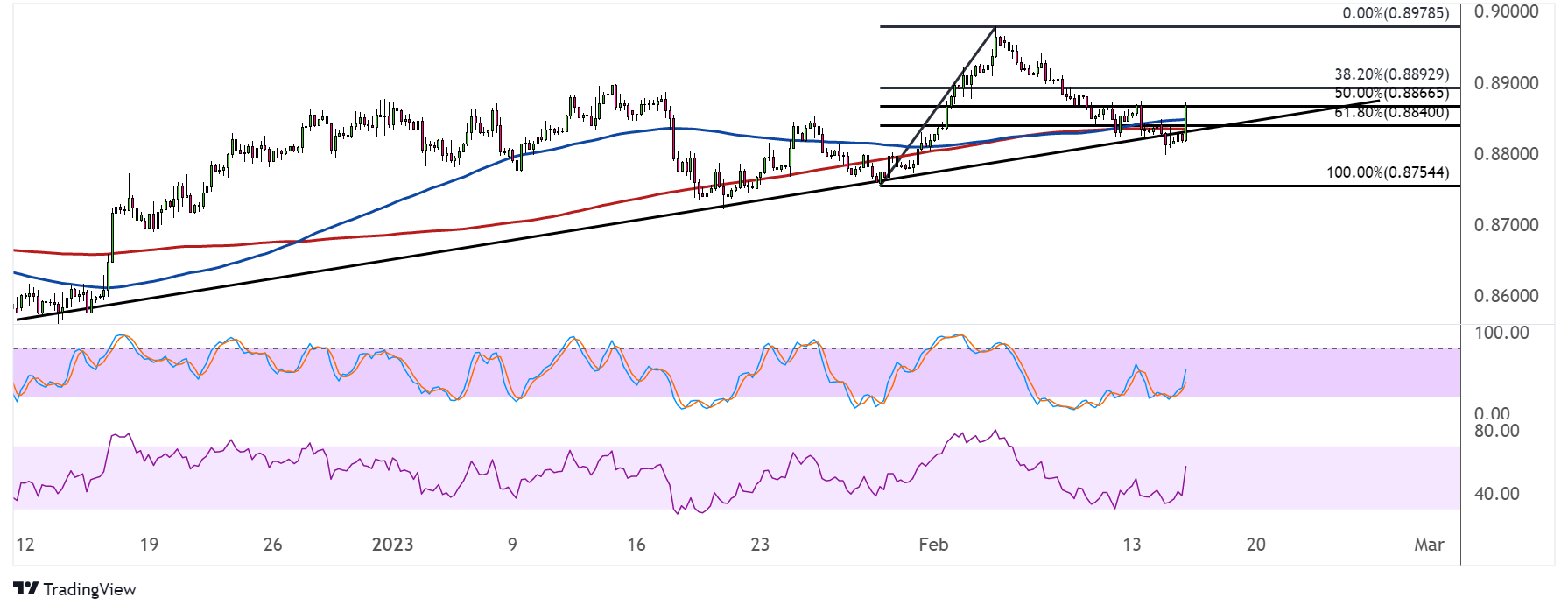Click the 13 date label after Feb
Viewport: 1568px width, 612px height.
(x=1132, y=545)
